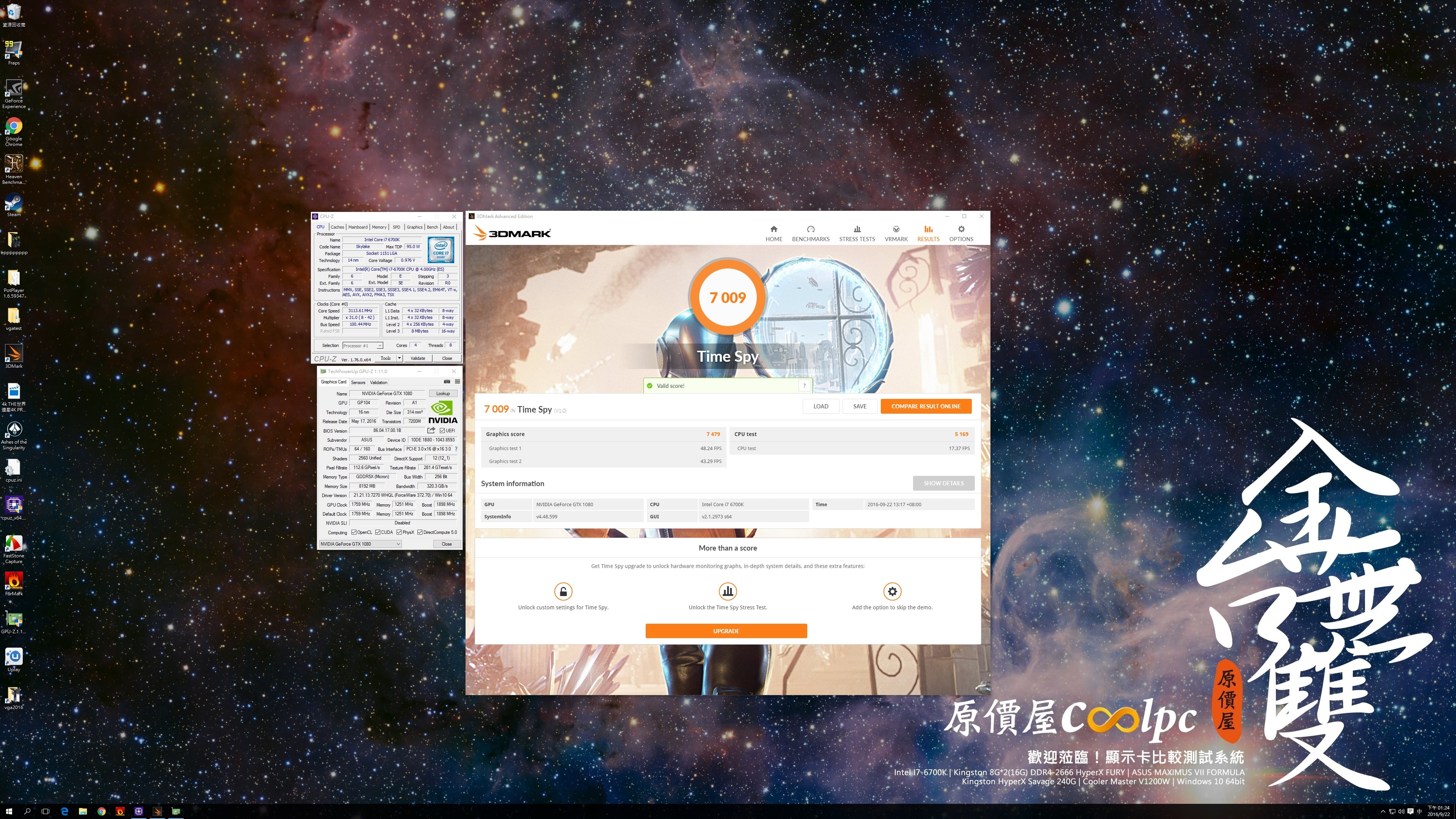Open the 3DMark BENCHMARKS section
This screenshot has width=1456, height=819.
pyautogui.click(x=811, y=234)
